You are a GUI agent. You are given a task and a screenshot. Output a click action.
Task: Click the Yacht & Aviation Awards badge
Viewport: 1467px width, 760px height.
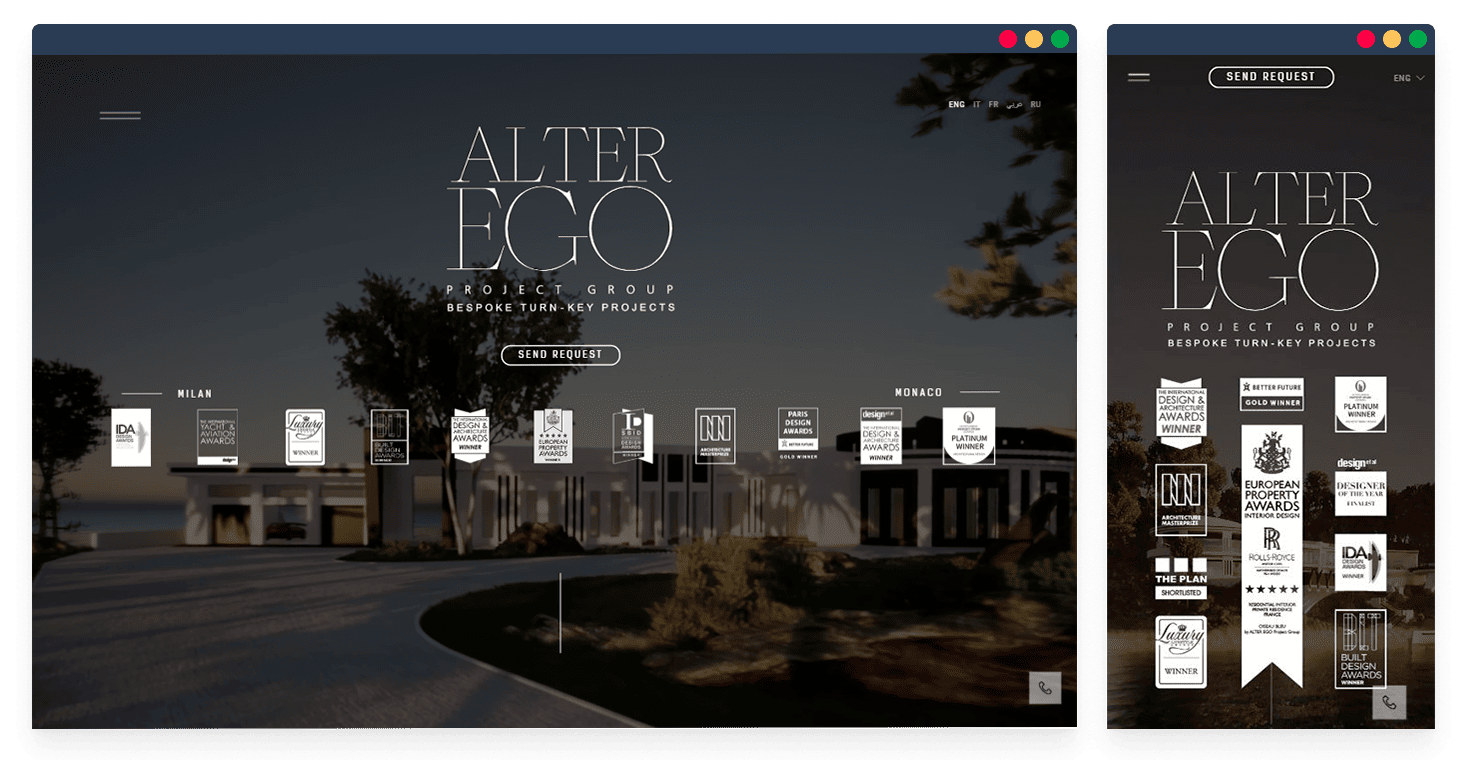click(x=217, y=437)
